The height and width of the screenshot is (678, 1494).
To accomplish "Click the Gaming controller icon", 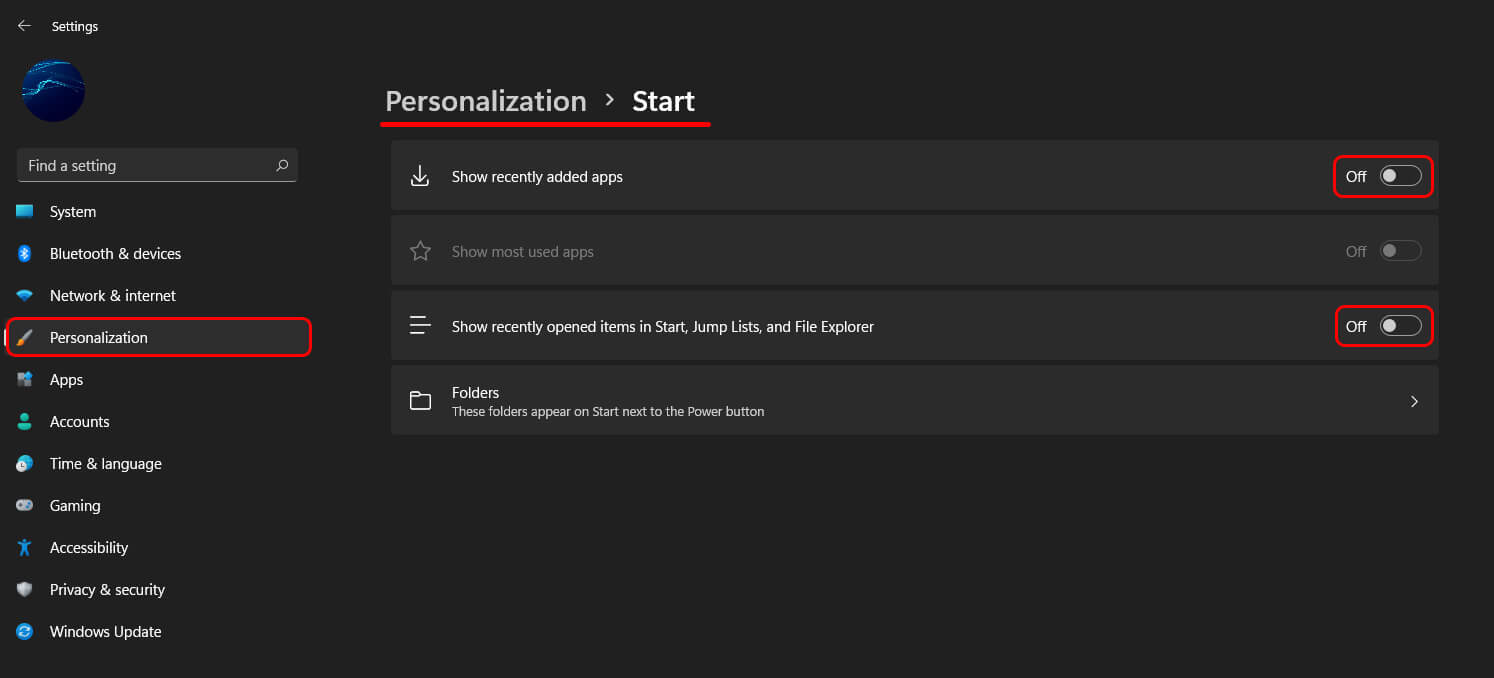I will (x=25, y=506).
